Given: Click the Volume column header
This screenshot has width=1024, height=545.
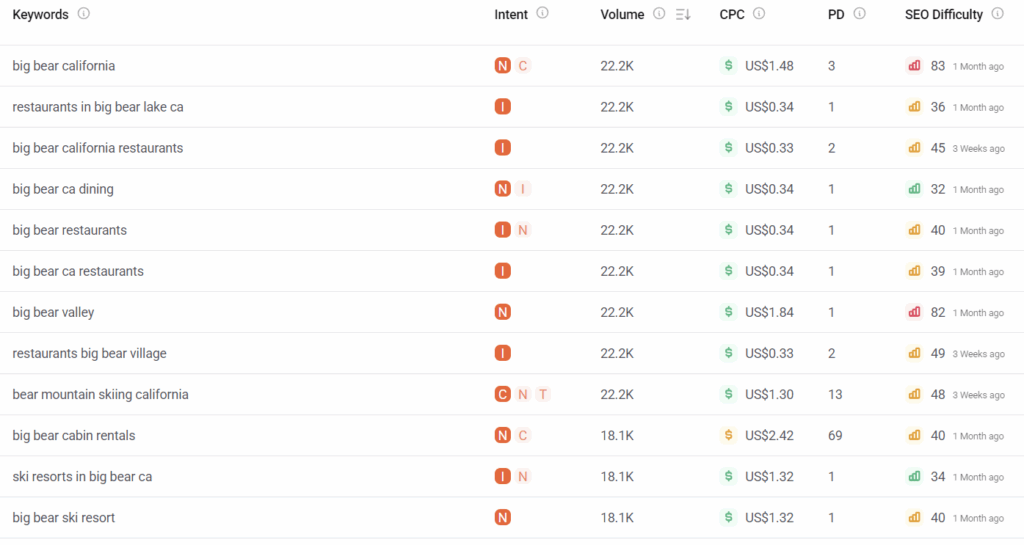Looking at the screenshot, I should (x=623, y=14).
